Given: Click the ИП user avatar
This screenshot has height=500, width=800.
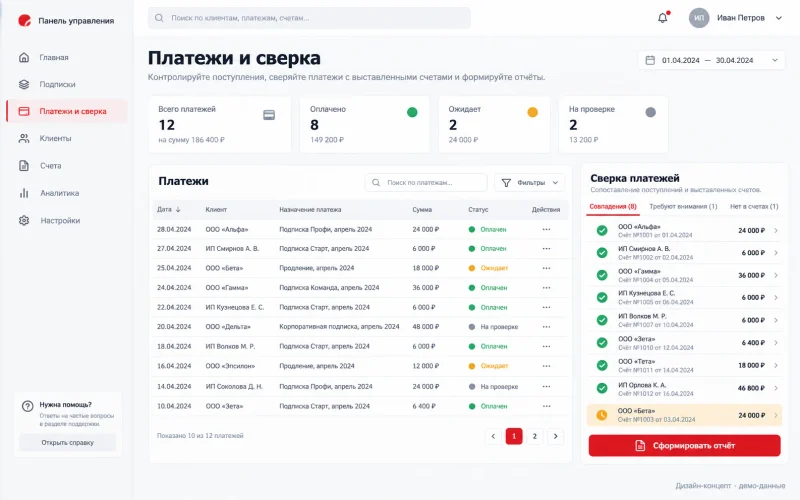Looking at the screenshot, I should pos(699,18).
